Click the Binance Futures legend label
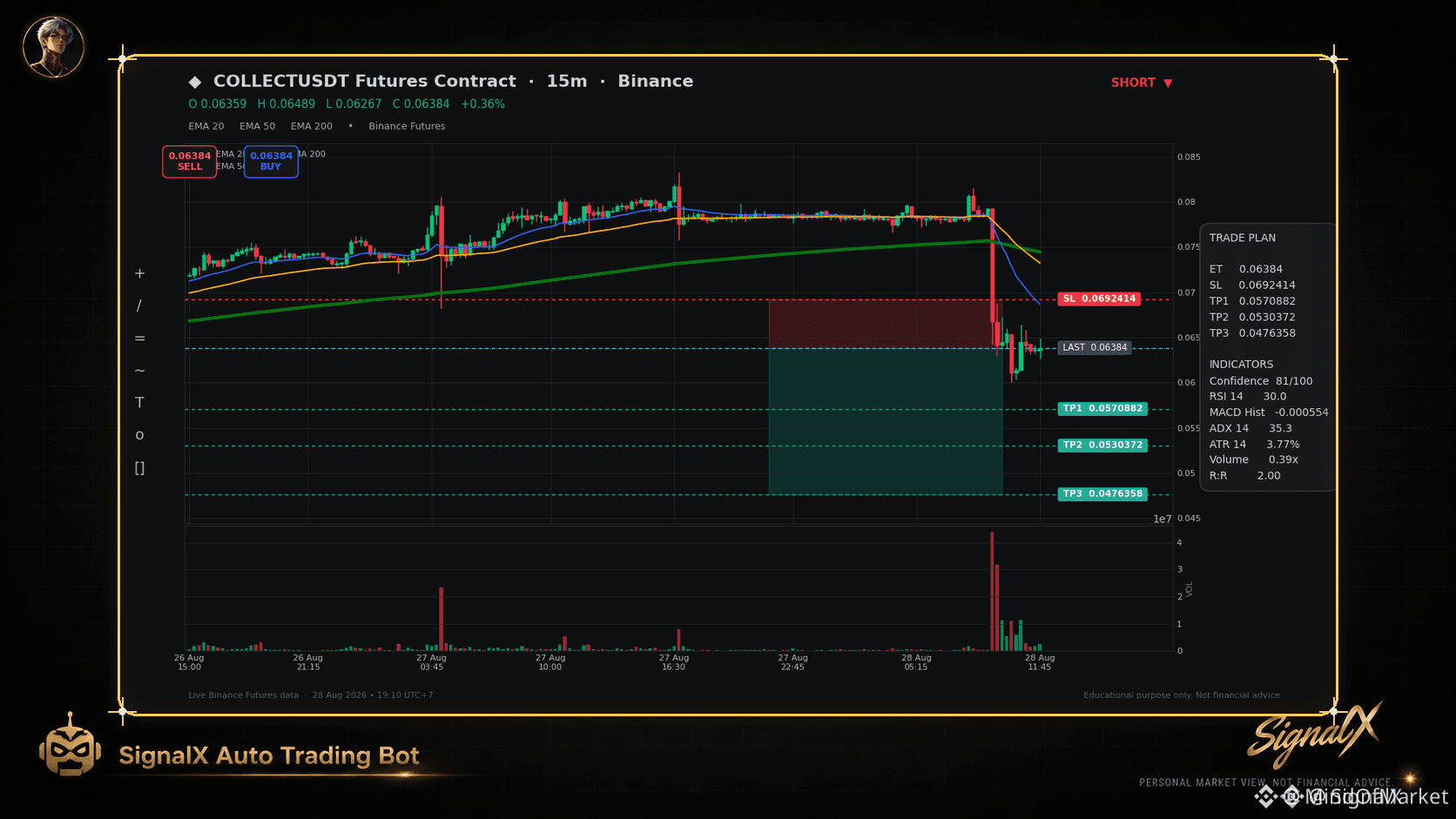 pyautogui.click(x=407, y=126)
